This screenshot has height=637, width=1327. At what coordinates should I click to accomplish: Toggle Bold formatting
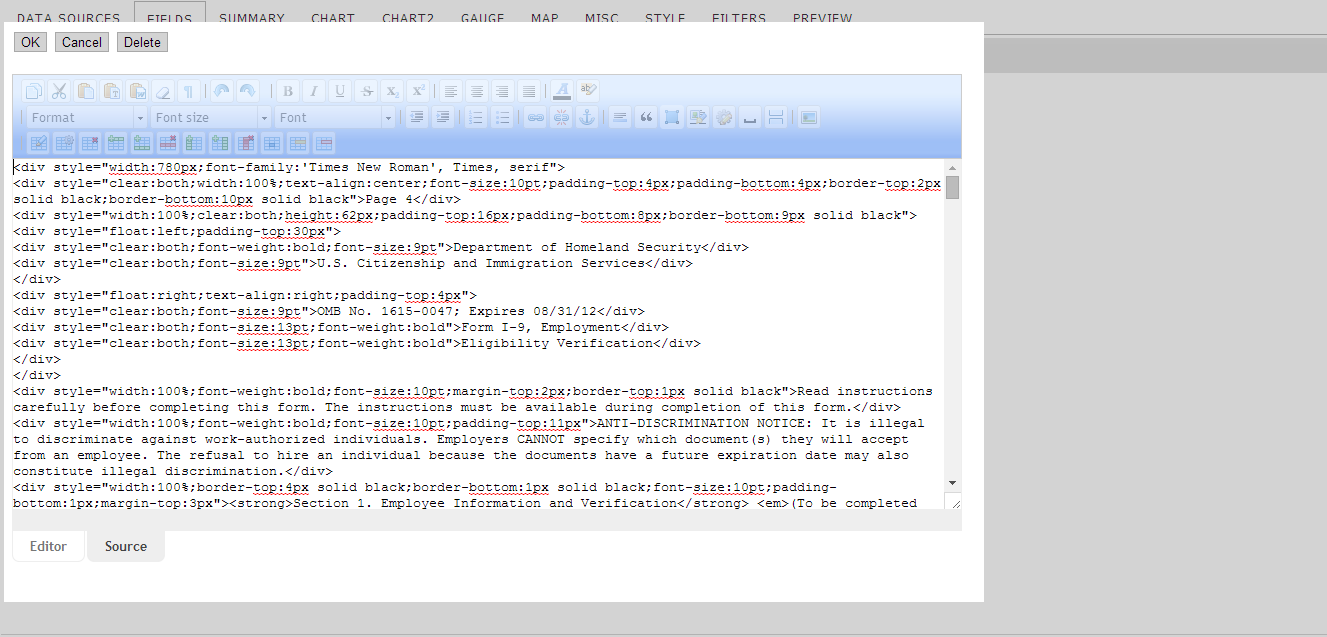pos(288,91)
